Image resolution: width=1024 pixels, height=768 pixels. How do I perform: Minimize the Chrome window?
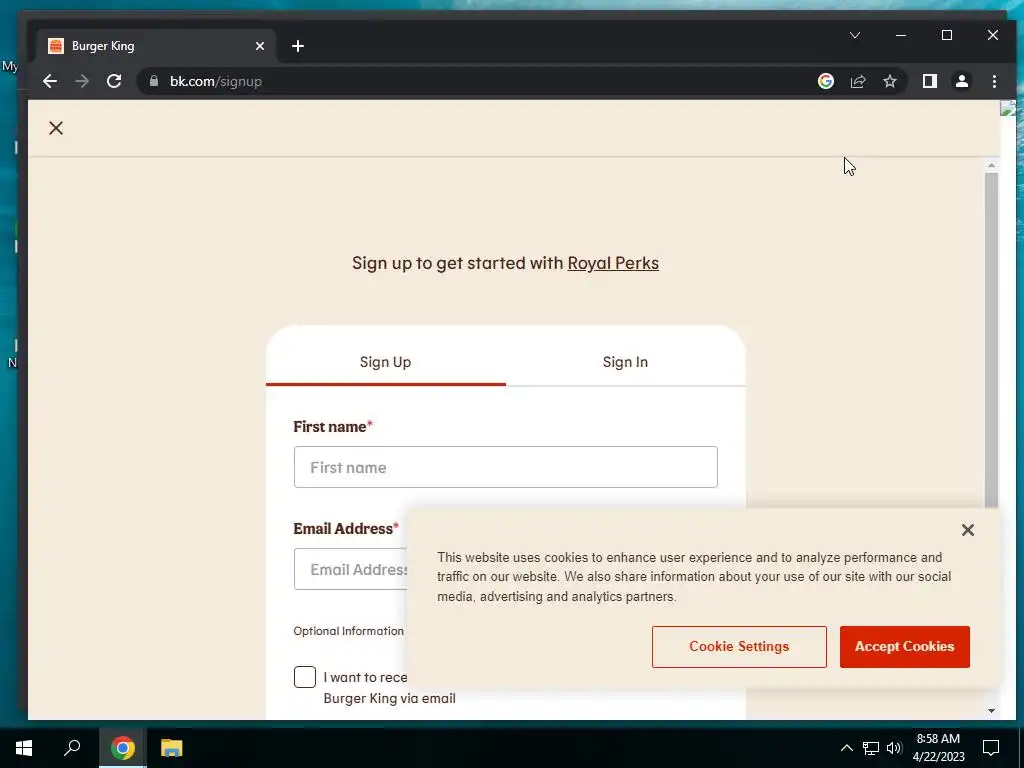(901, 35)
